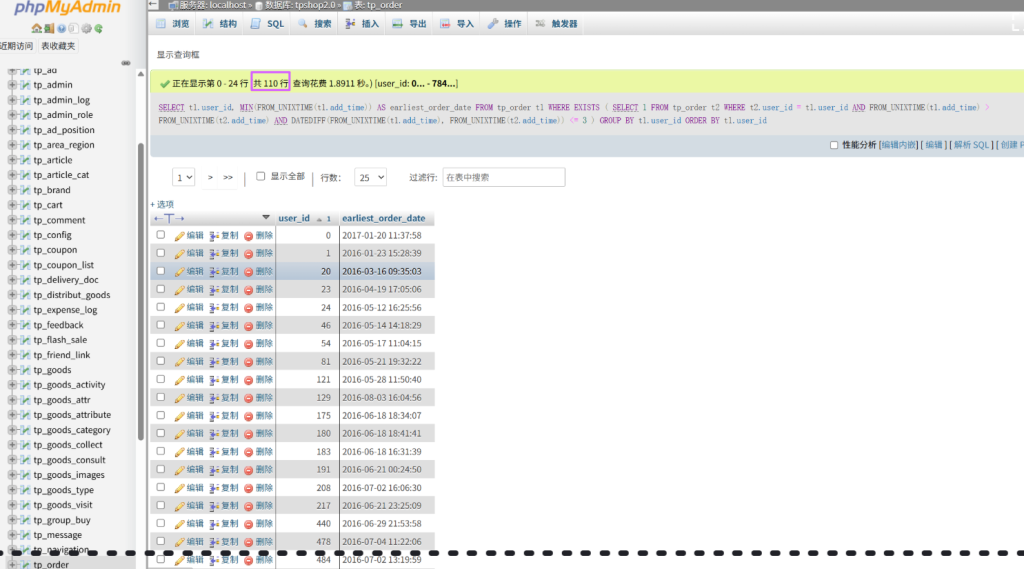Click the table icon next to tp_brand
1024x569 pixels.
[25, 190]
